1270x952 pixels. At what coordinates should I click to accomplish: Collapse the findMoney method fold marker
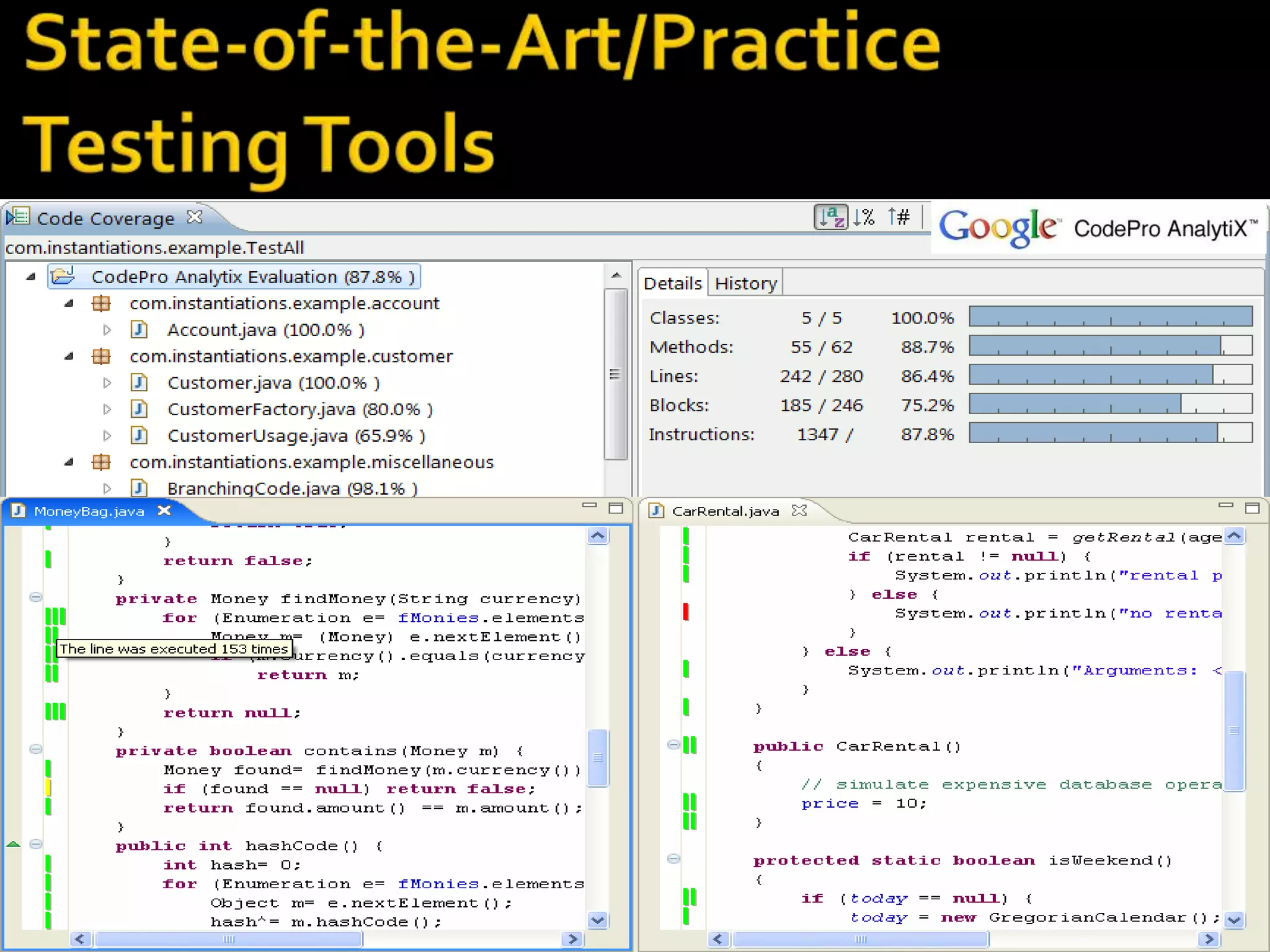(36, 597)
